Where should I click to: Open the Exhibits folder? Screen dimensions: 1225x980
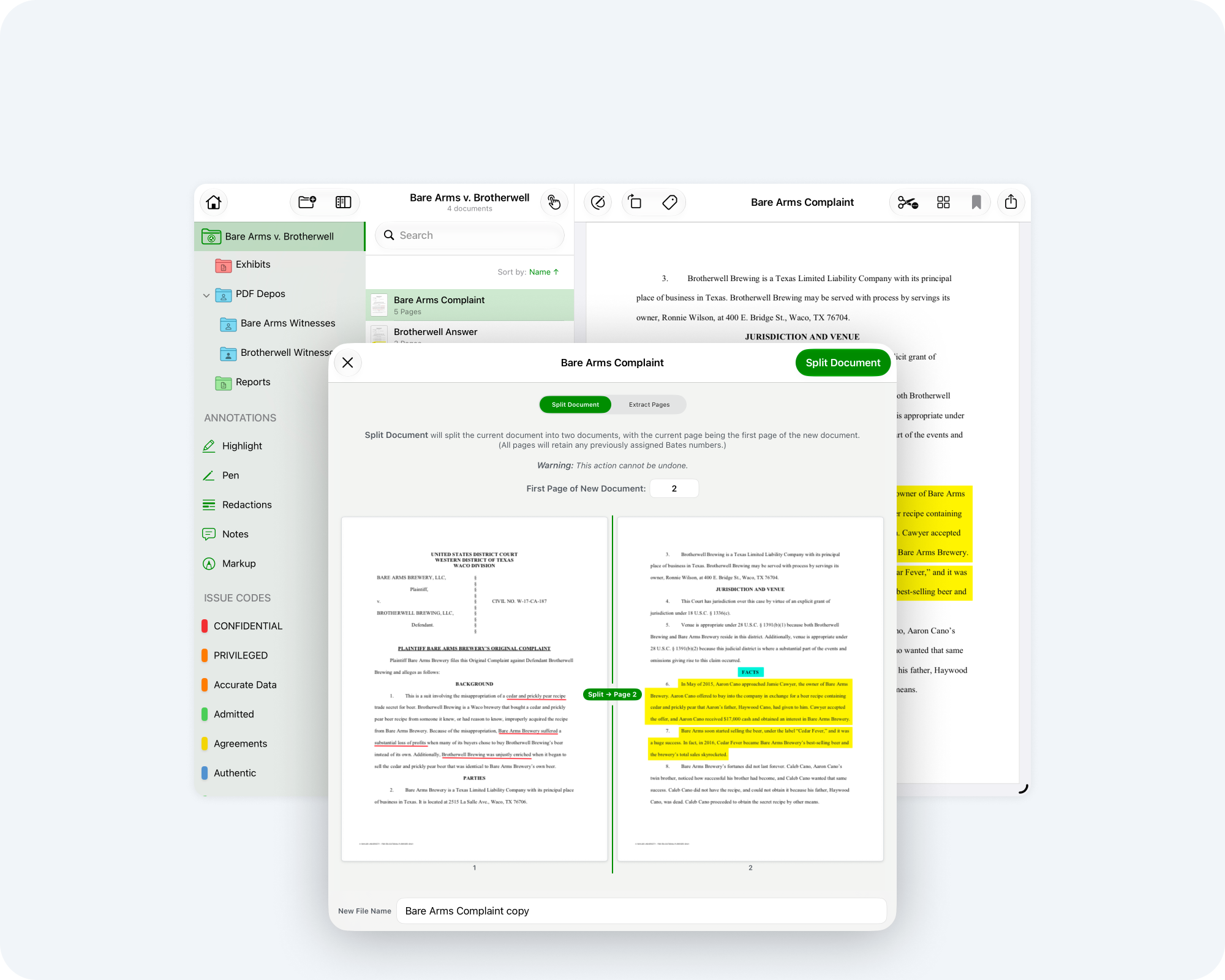click(243, 265)
